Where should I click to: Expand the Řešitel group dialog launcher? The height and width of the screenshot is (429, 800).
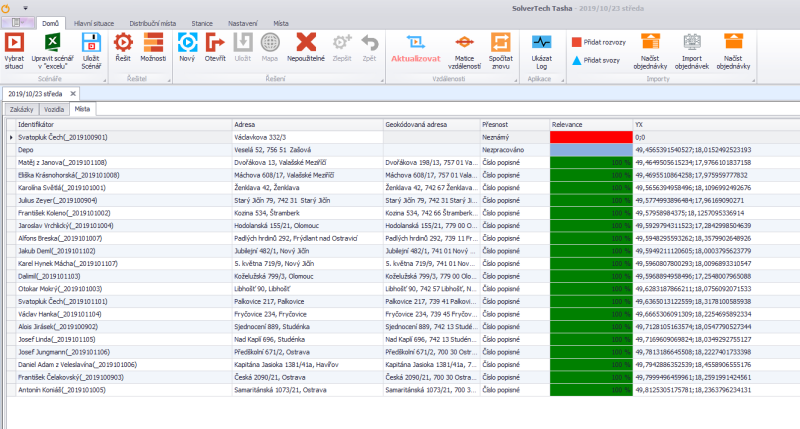pos(169,80)
